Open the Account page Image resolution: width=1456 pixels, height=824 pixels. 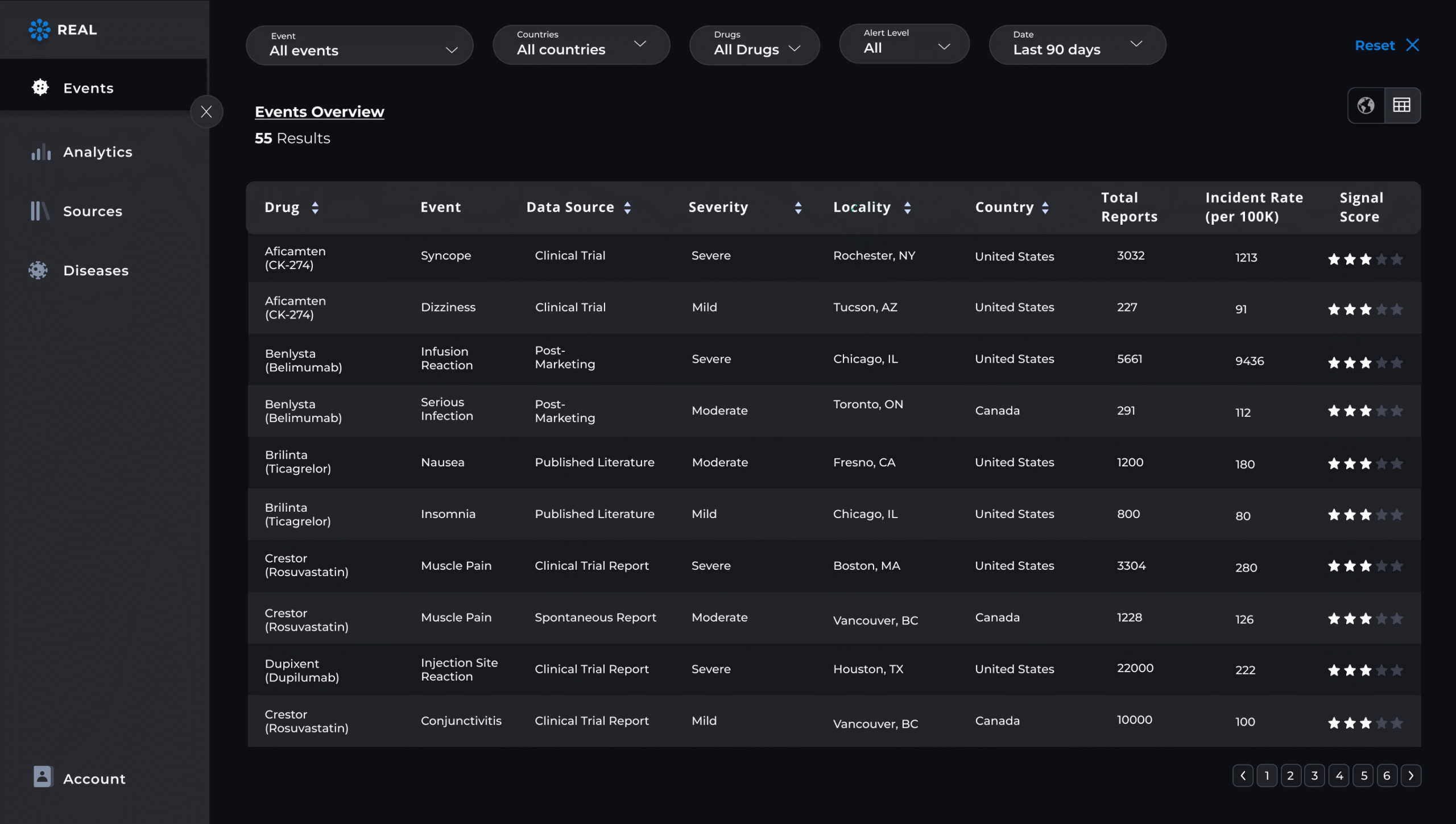(94, 779)
